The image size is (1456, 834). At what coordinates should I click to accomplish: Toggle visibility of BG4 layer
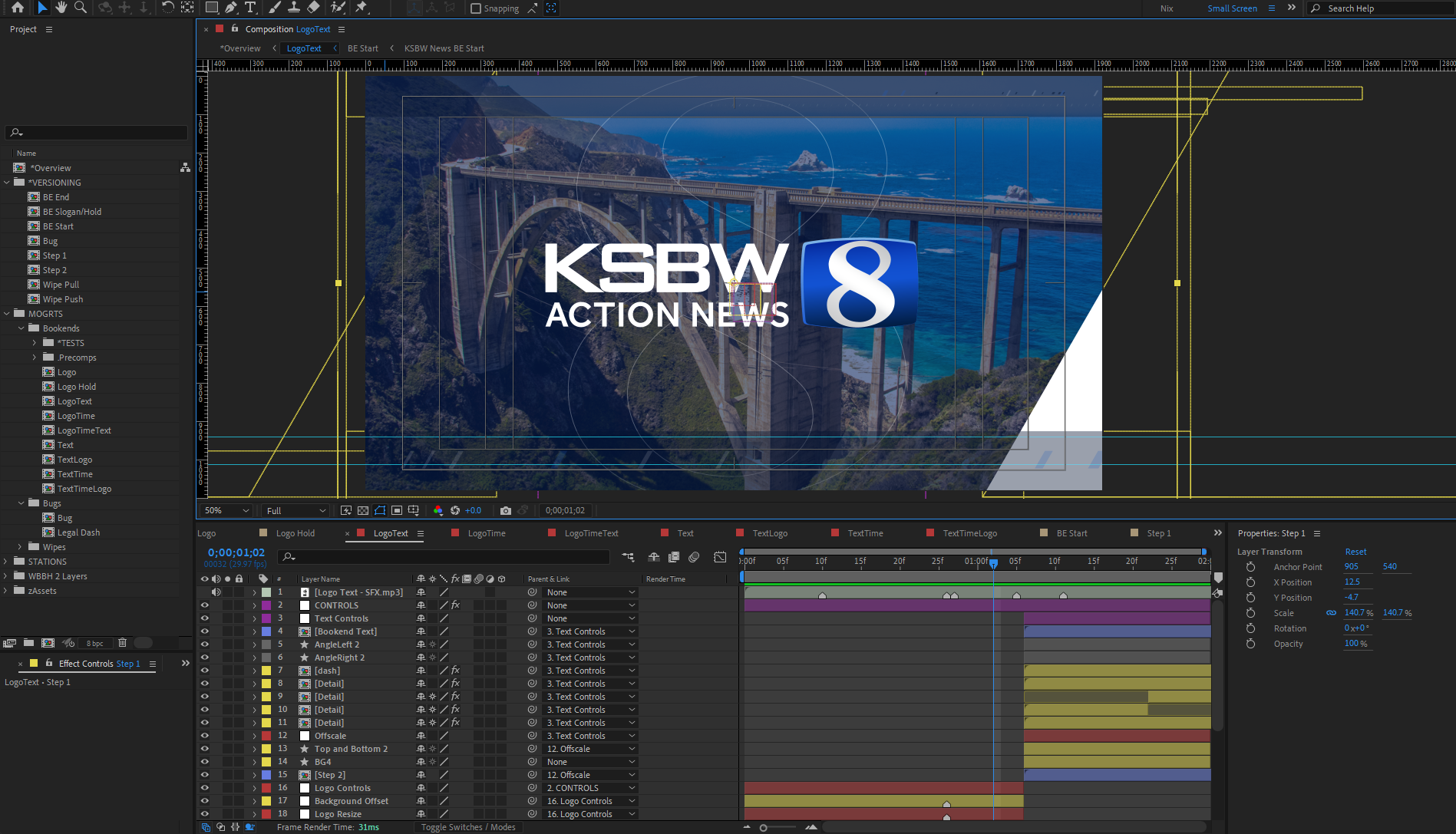pos(205,762)
